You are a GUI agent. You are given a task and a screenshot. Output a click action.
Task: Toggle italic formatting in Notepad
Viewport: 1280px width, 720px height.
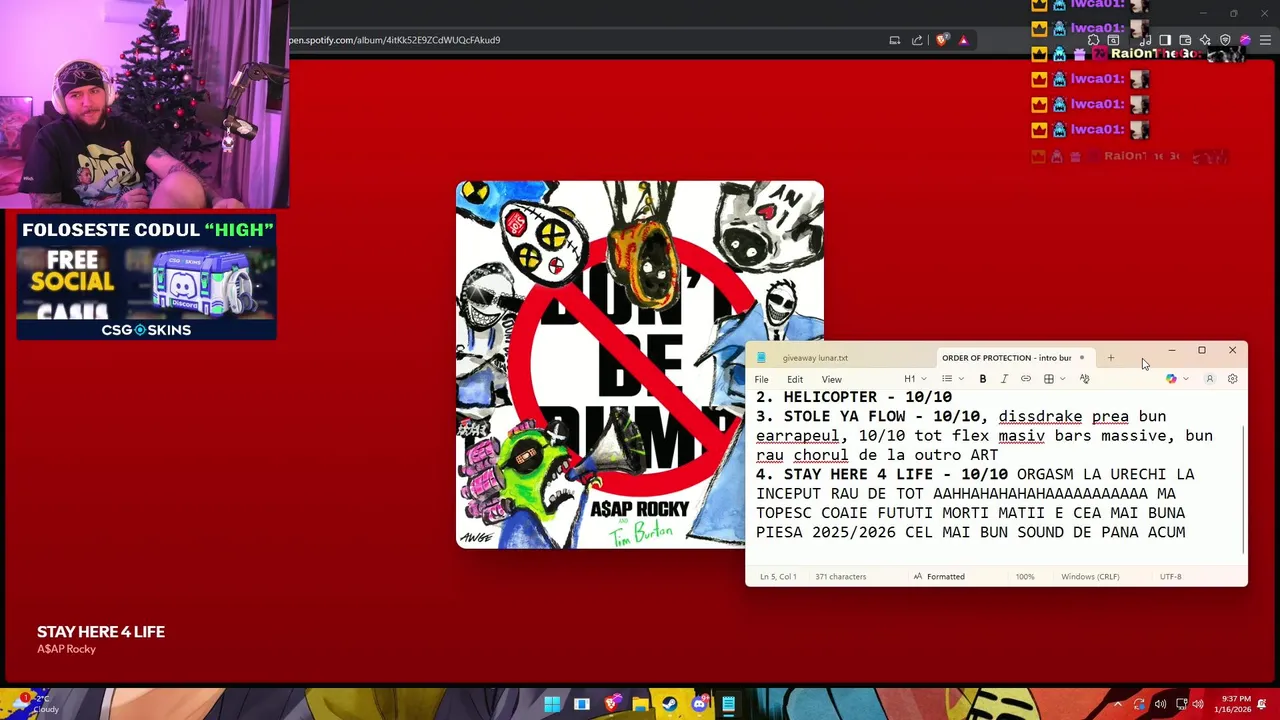[x=1004, y=379]
